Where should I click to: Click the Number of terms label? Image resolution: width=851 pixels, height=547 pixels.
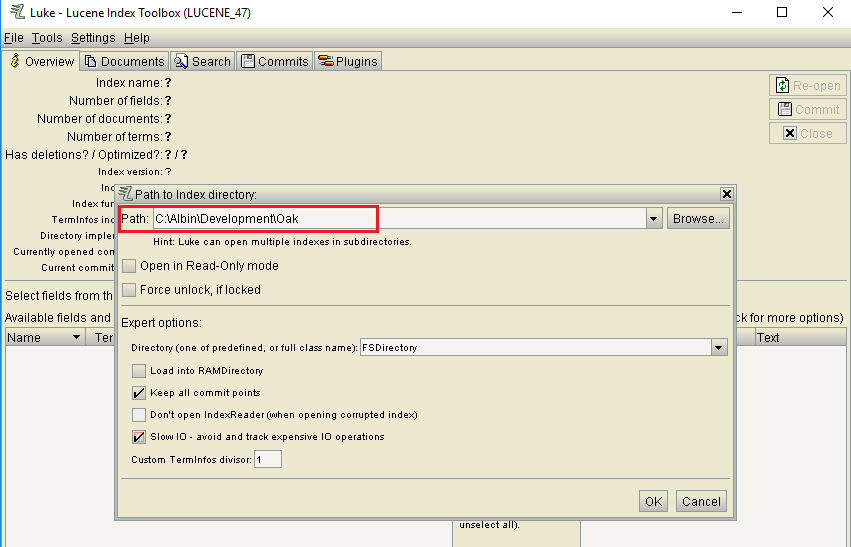pos(115,136)
